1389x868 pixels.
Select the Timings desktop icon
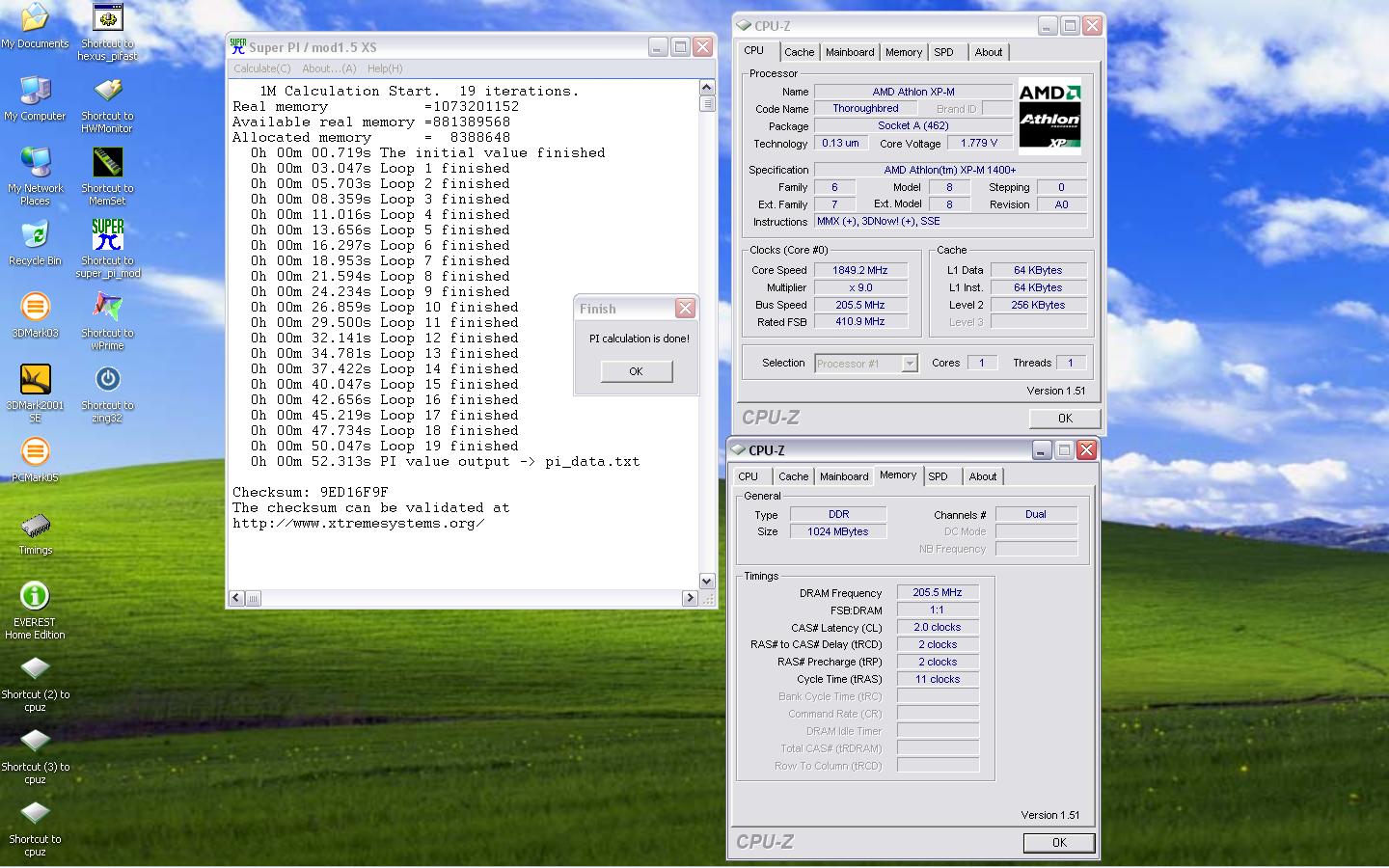(35, 526)
